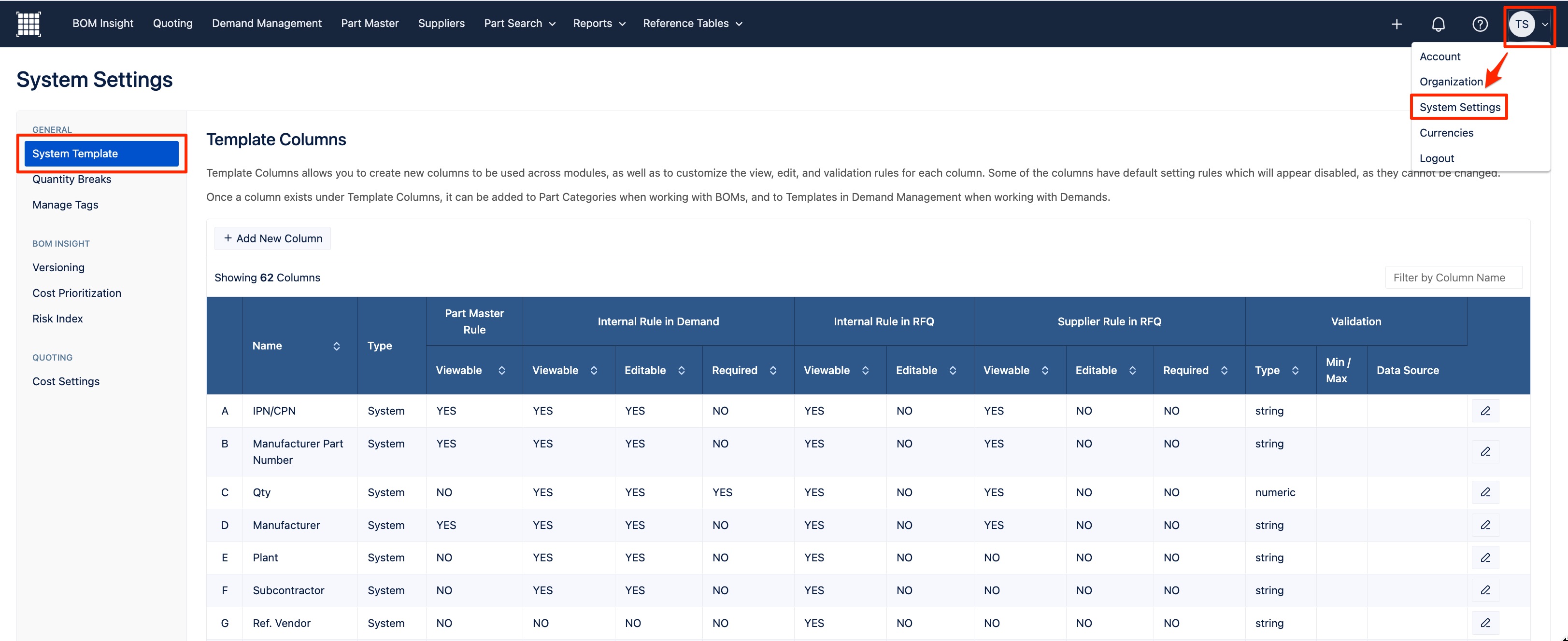Edit the Qty column row

(x=1485, y=493)
